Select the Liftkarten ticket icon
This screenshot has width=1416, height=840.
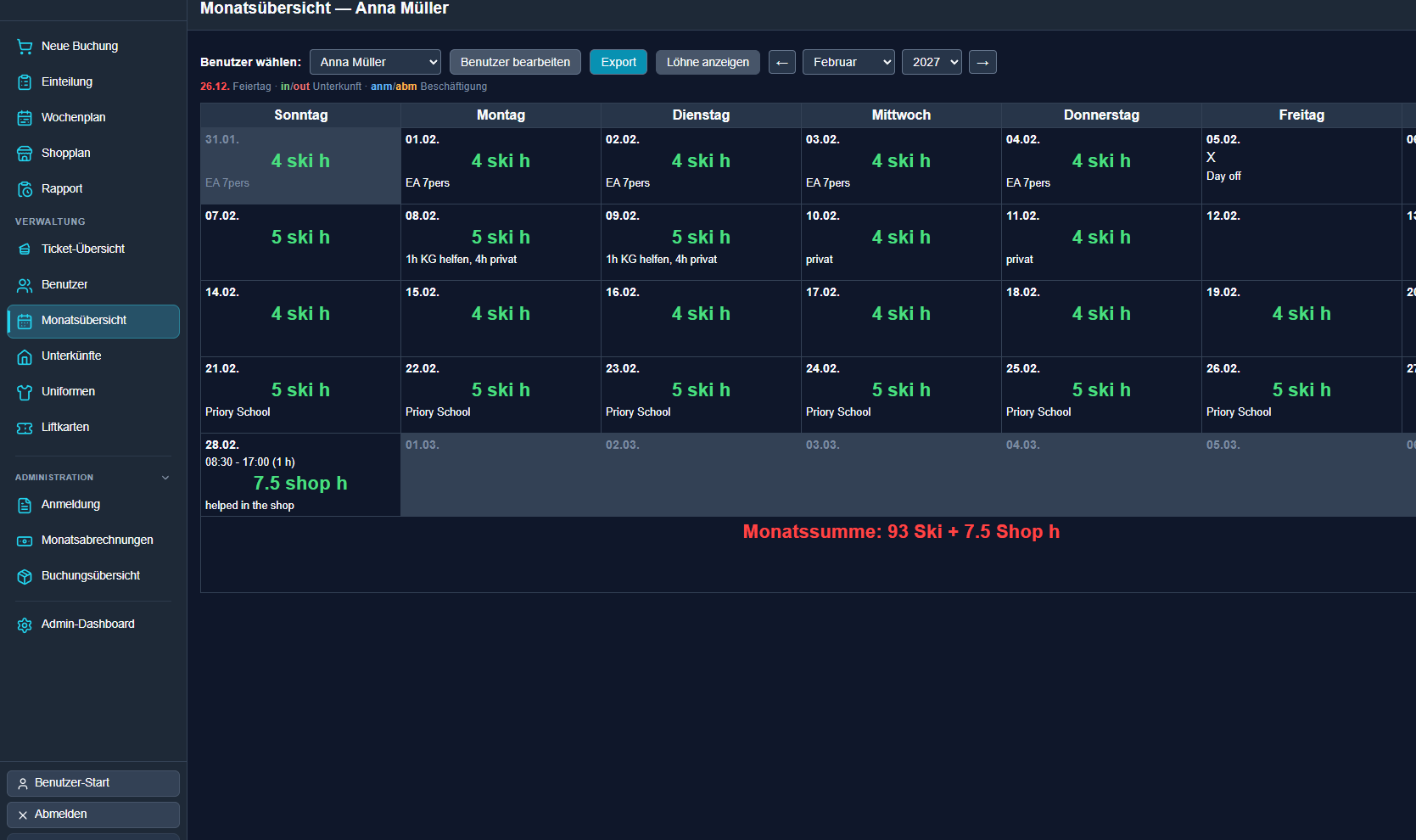(x=25, y=428)
